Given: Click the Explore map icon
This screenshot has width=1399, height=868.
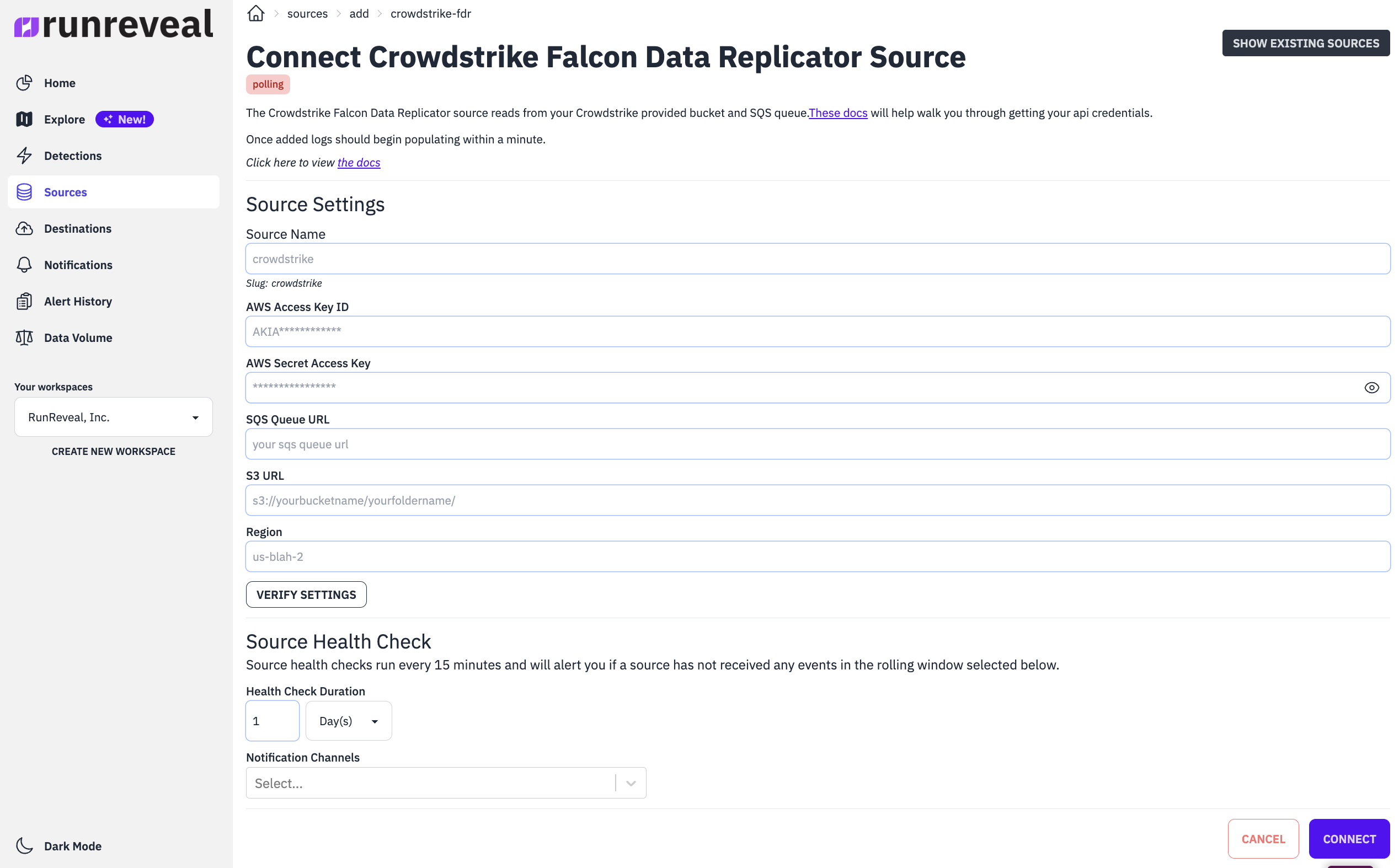Looking at the screenshot, I should [24, 120].
